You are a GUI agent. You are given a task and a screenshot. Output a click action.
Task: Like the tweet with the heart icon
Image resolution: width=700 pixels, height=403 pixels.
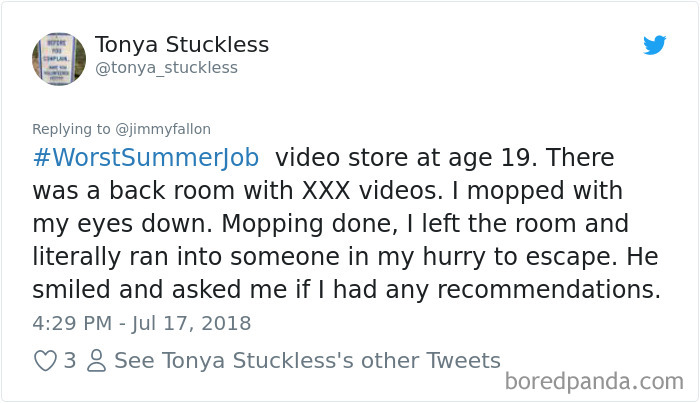pyautogui.click(x=46, y=361)
